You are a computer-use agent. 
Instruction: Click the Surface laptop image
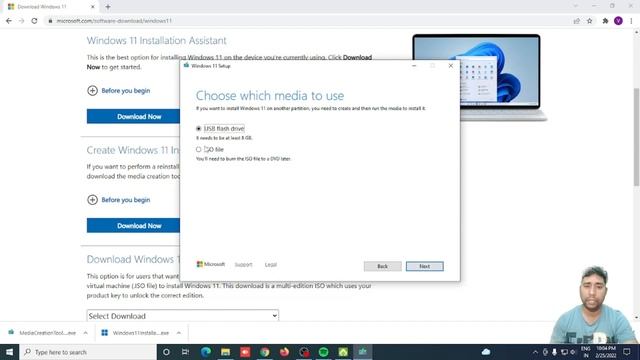[480, 78]
